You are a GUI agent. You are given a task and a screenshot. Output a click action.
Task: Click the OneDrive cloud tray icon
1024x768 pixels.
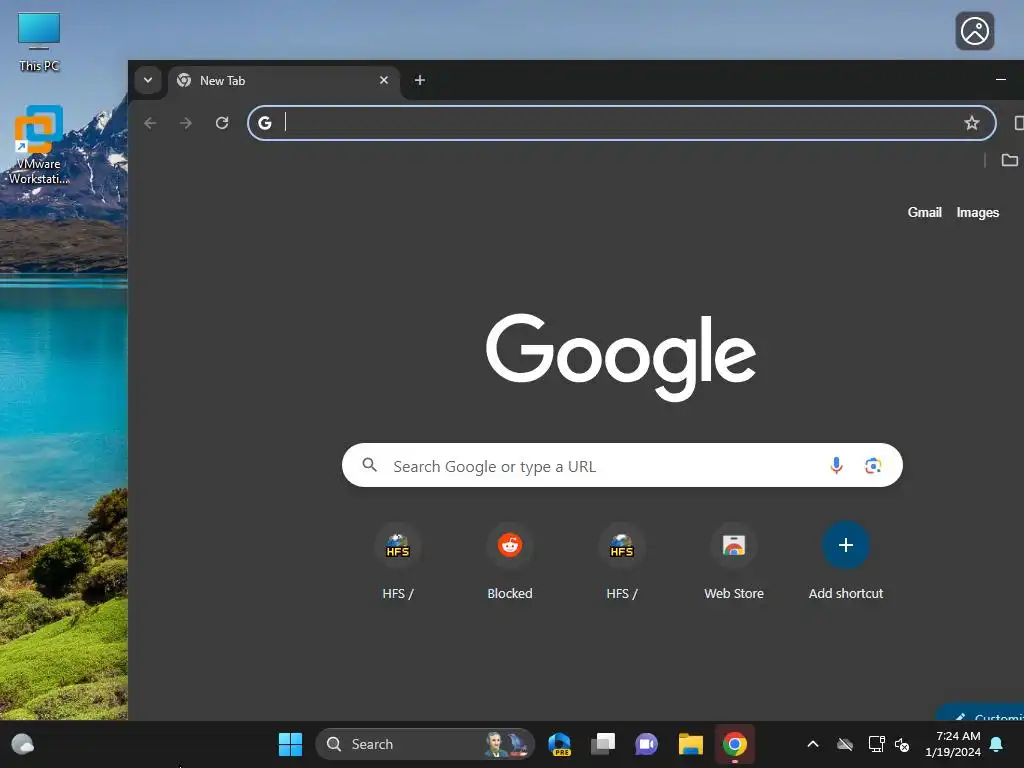coord(845,744)
